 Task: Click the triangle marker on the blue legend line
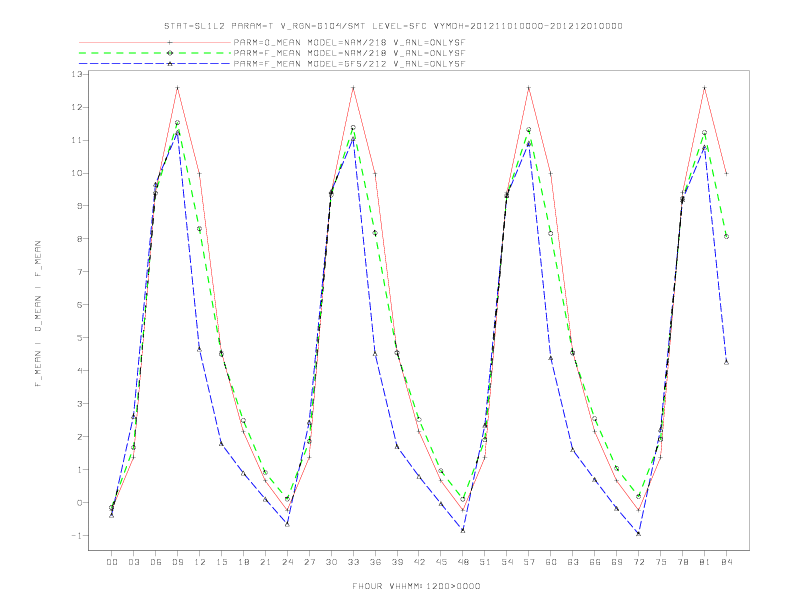(170, 64)
